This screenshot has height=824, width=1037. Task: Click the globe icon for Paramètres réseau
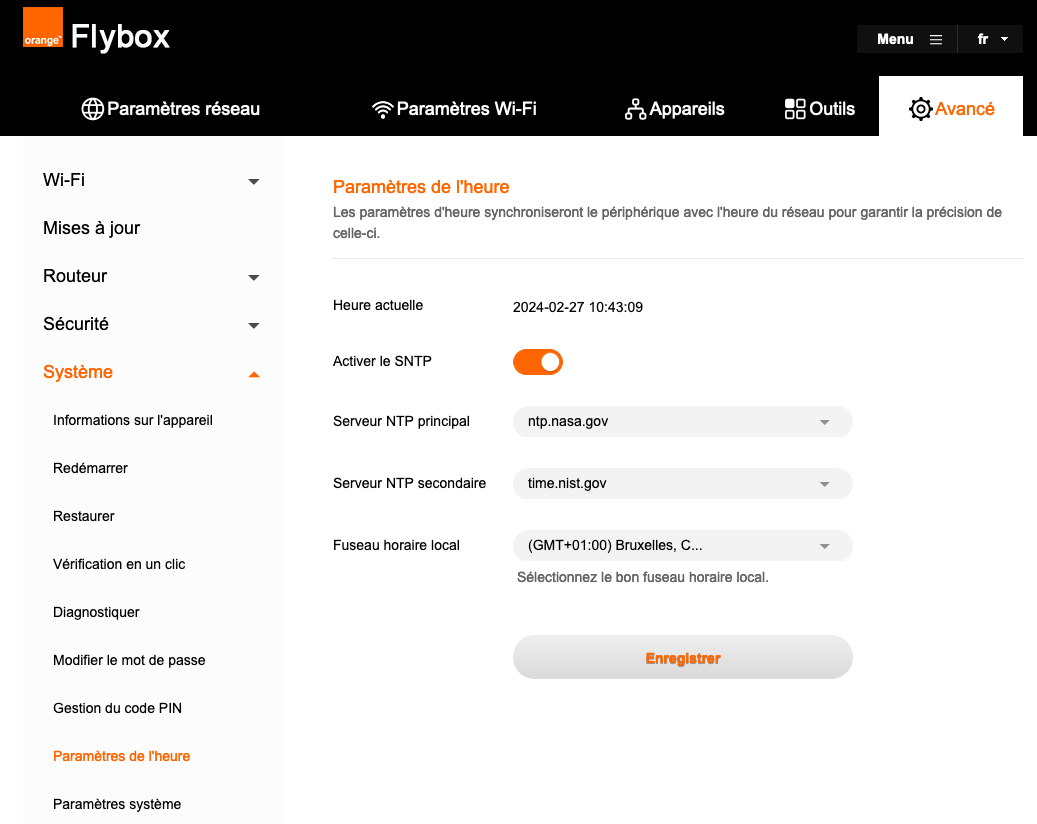[x=93, y=109]
